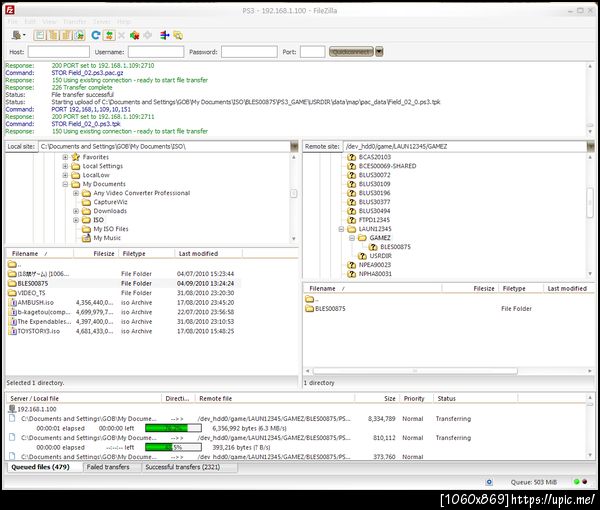
Task: Select BLES00875 icon in remote tree
Action: click(x=373, y=247)
